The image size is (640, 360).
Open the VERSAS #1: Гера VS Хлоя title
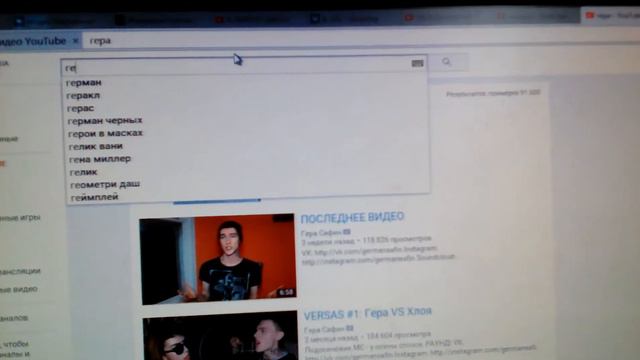click(368, 313)
